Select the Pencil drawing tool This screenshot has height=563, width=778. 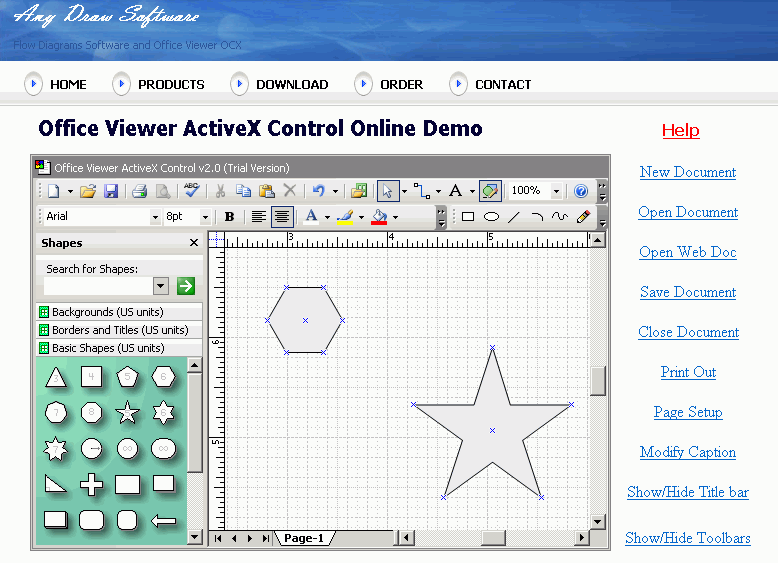coord(584,217)
